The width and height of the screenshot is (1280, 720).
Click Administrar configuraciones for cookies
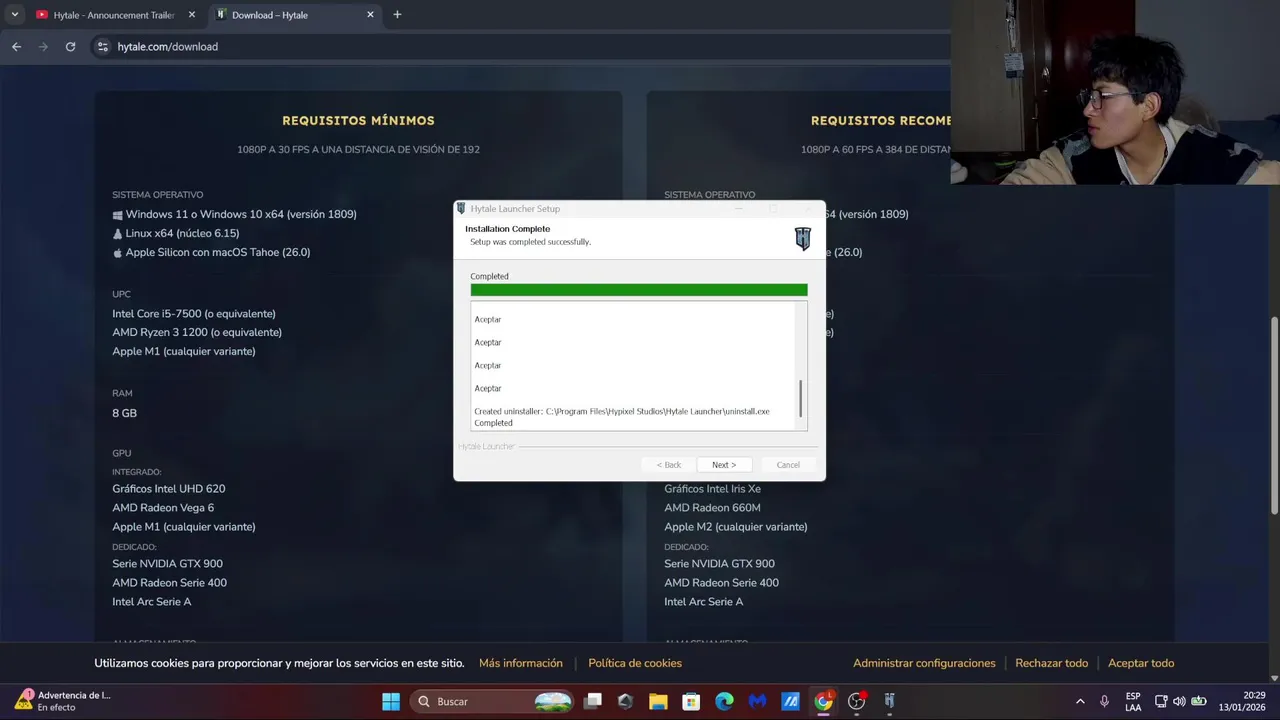(924, 663)
